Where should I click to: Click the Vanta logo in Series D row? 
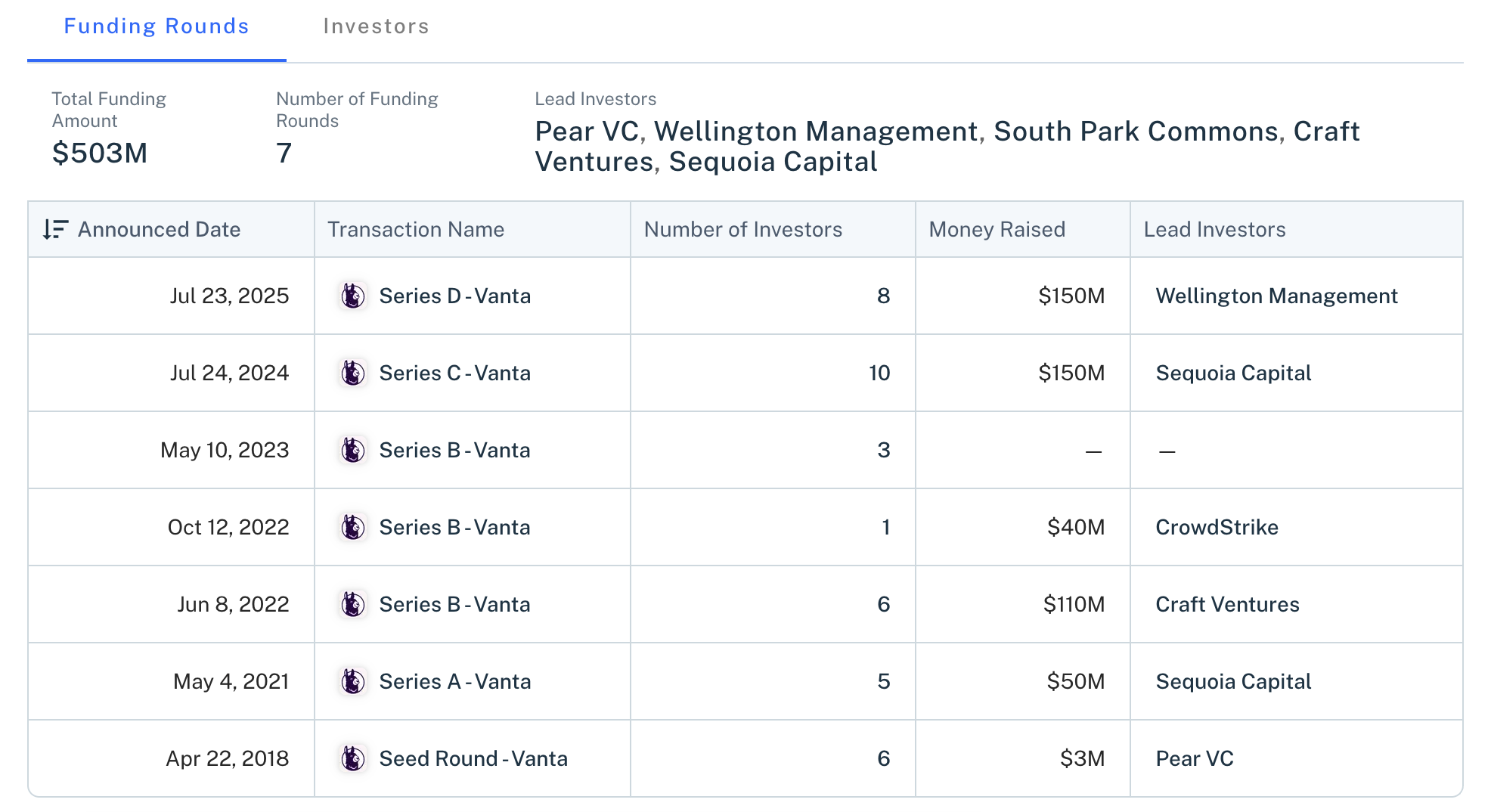point(352,296)
